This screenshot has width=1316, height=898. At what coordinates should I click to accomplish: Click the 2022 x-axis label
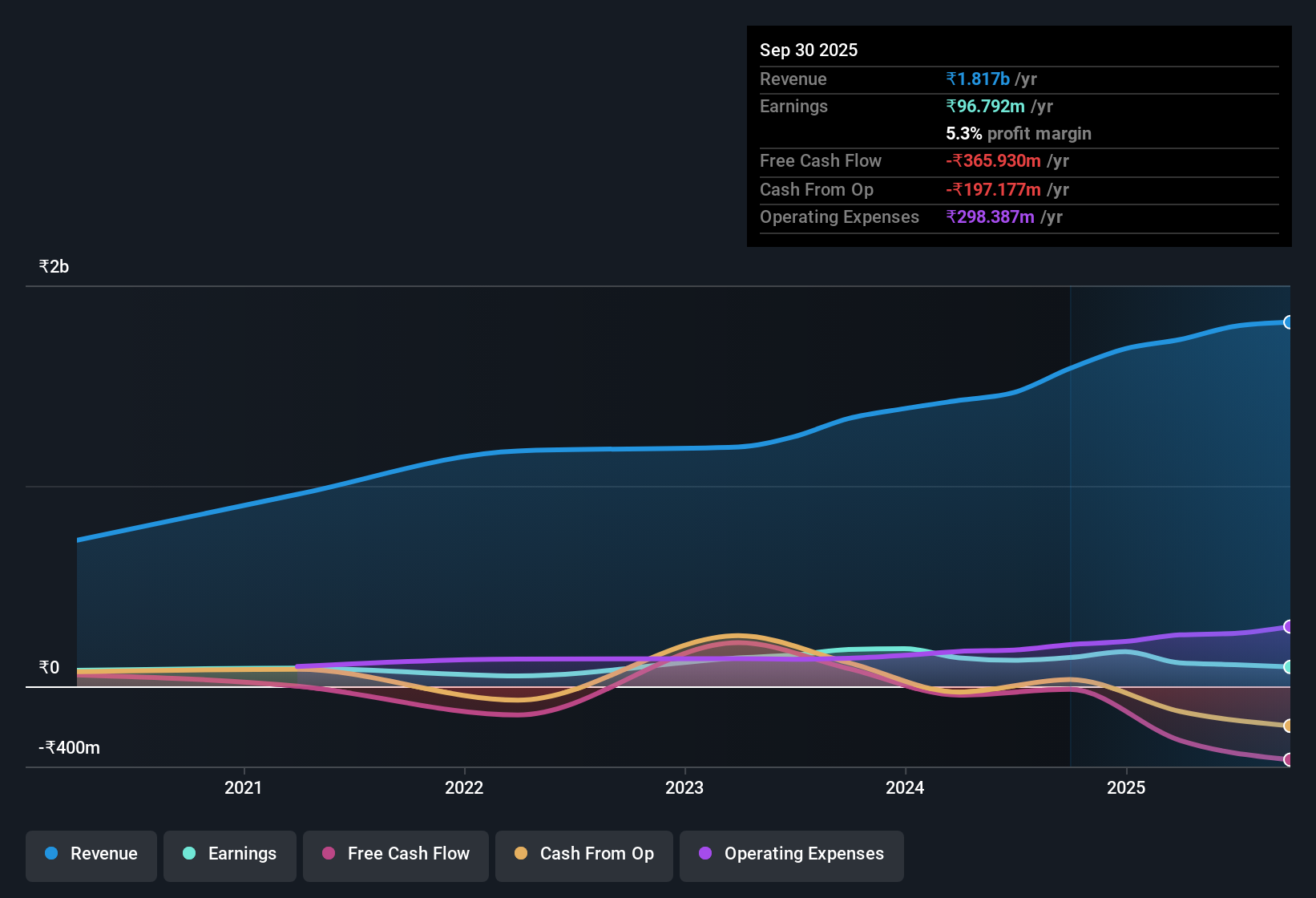click(464, 787)
